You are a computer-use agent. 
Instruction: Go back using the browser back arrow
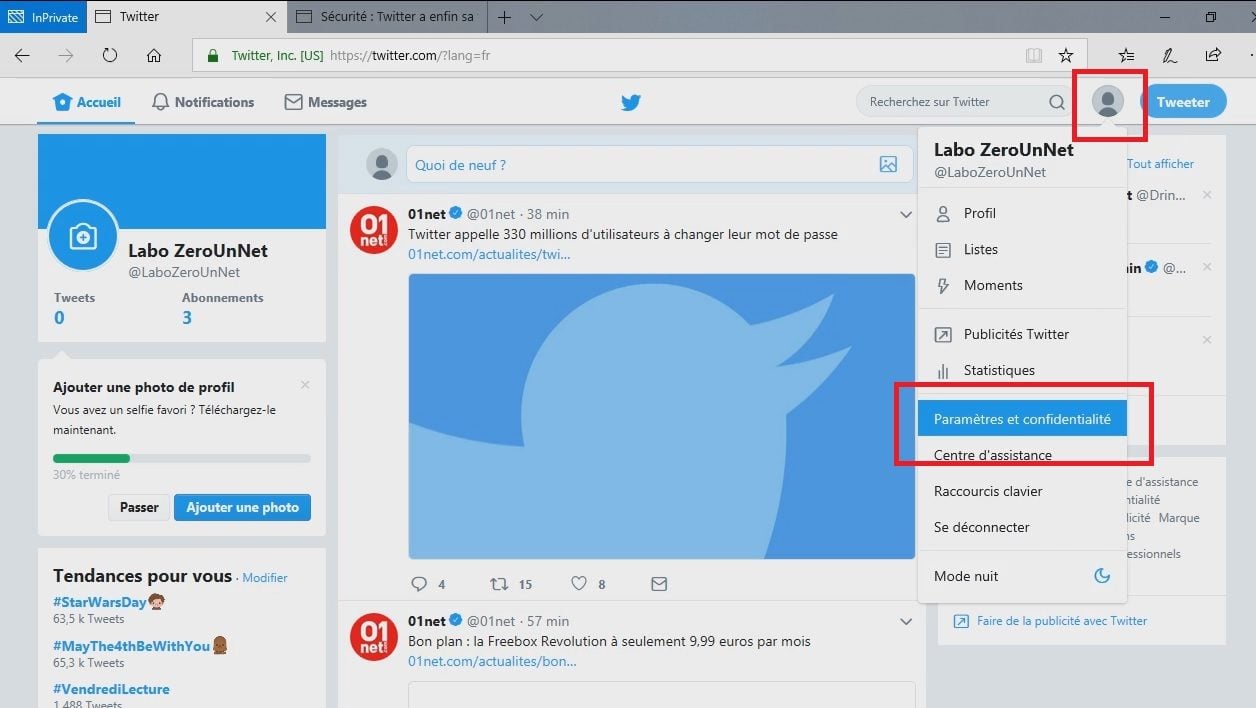pyautogui.click(x=22, y=56)
